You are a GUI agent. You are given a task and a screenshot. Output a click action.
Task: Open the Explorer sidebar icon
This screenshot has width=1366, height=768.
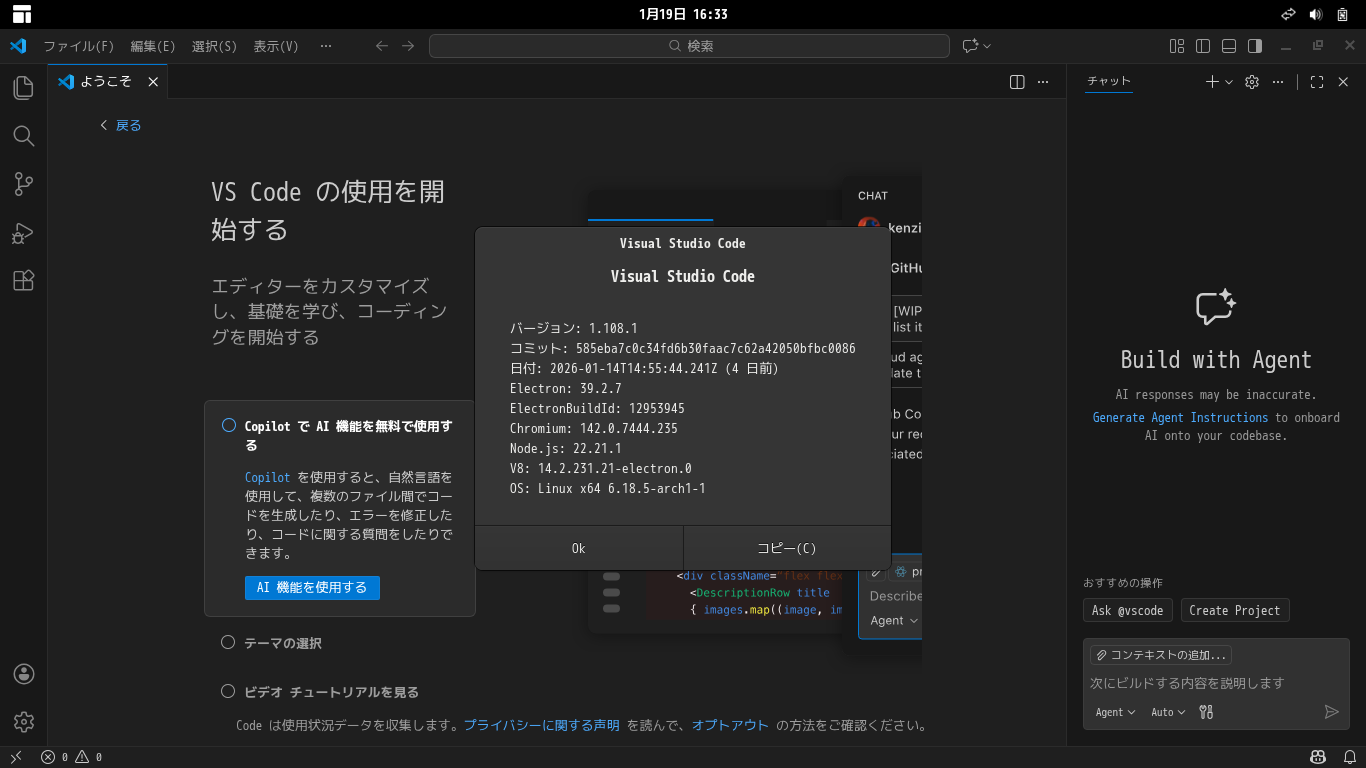[23, 88]
